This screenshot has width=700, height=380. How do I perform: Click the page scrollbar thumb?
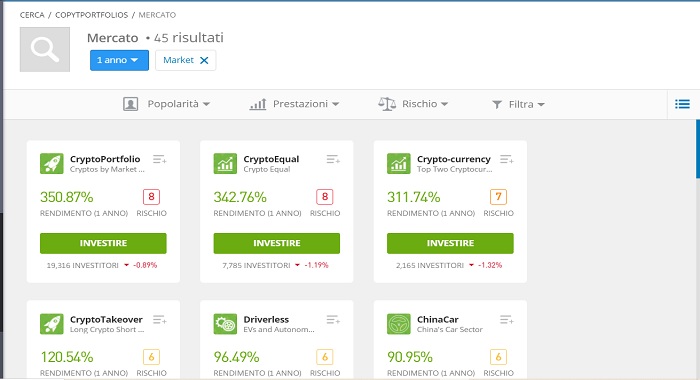tap(698, 149)
